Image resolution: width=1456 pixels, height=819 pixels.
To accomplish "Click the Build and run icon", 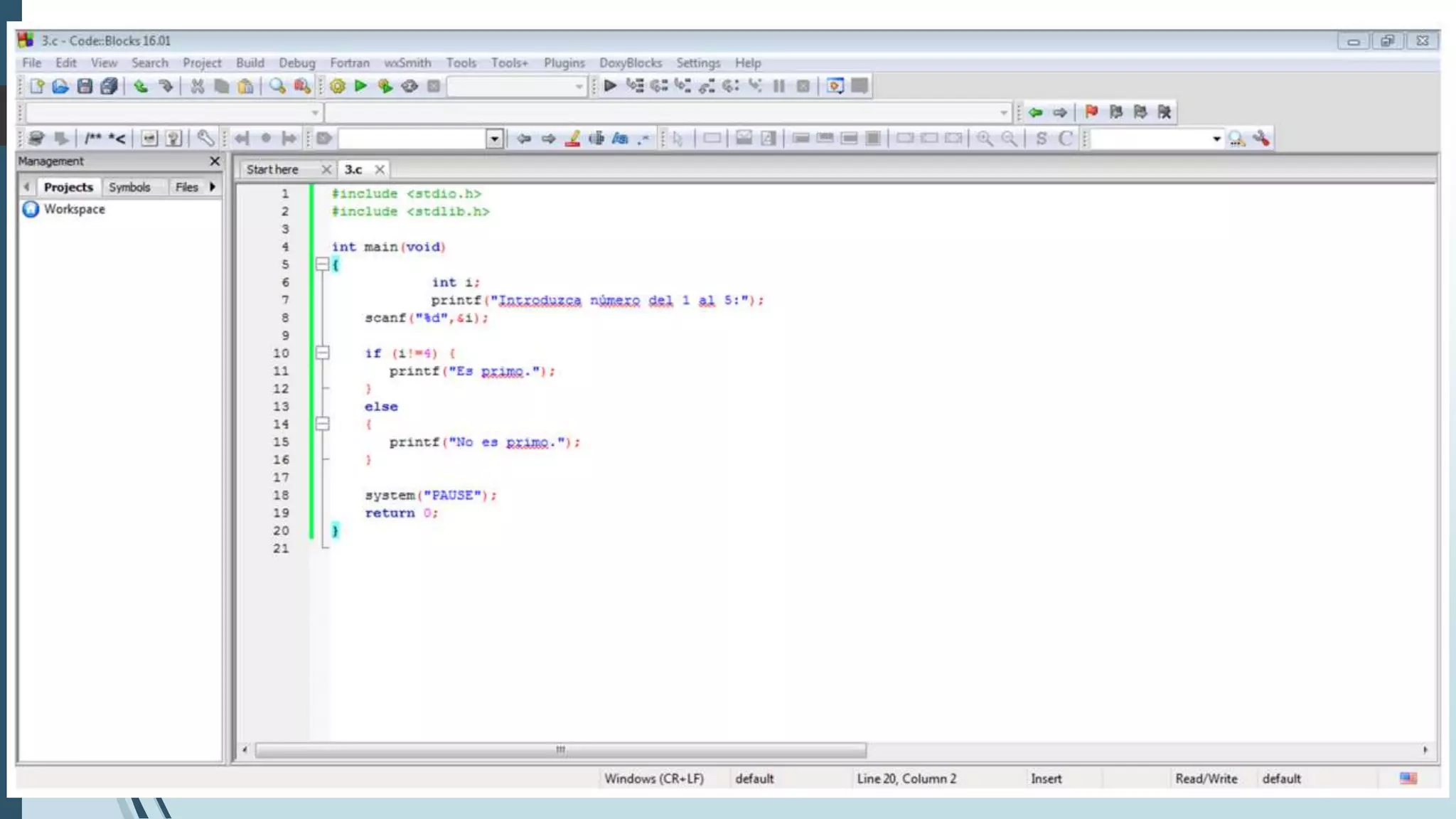I will coord(385,86).
